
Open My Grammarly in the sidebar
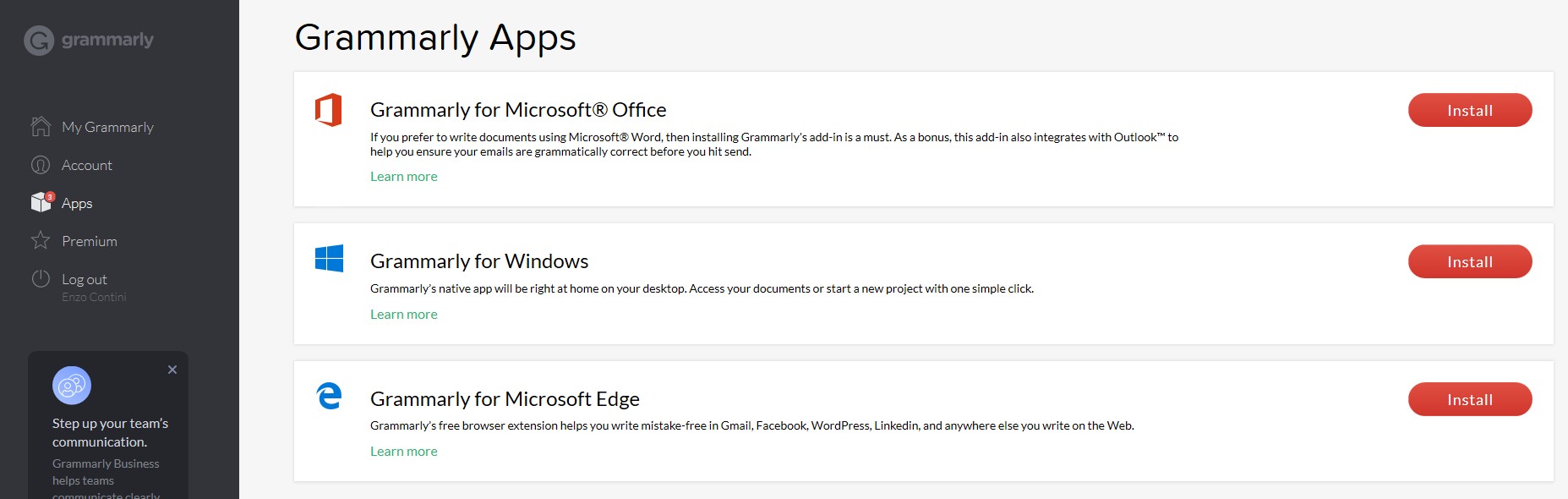click(107, 127)
